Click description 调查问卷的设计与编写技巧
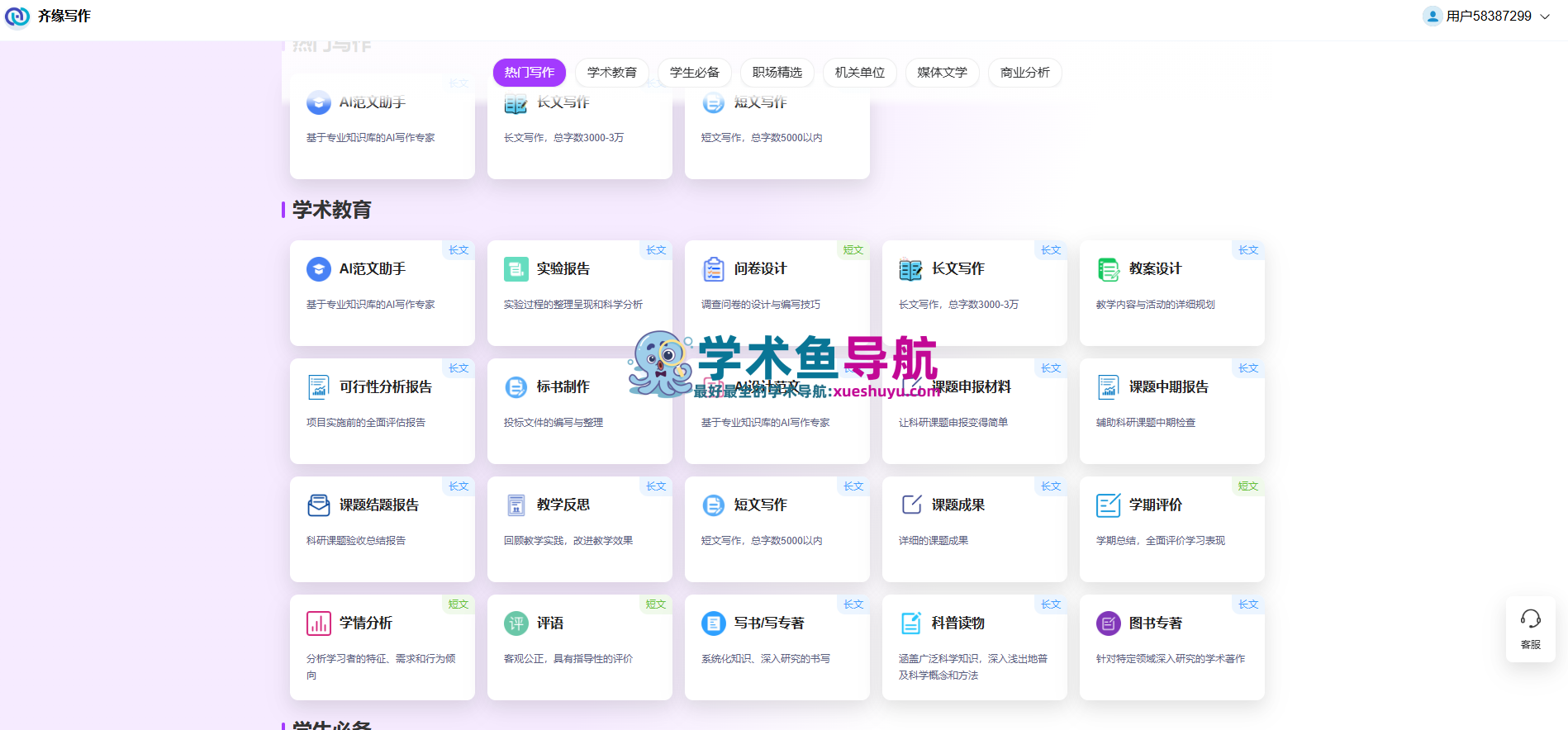The image size is (1568, 730). (761, 305)
